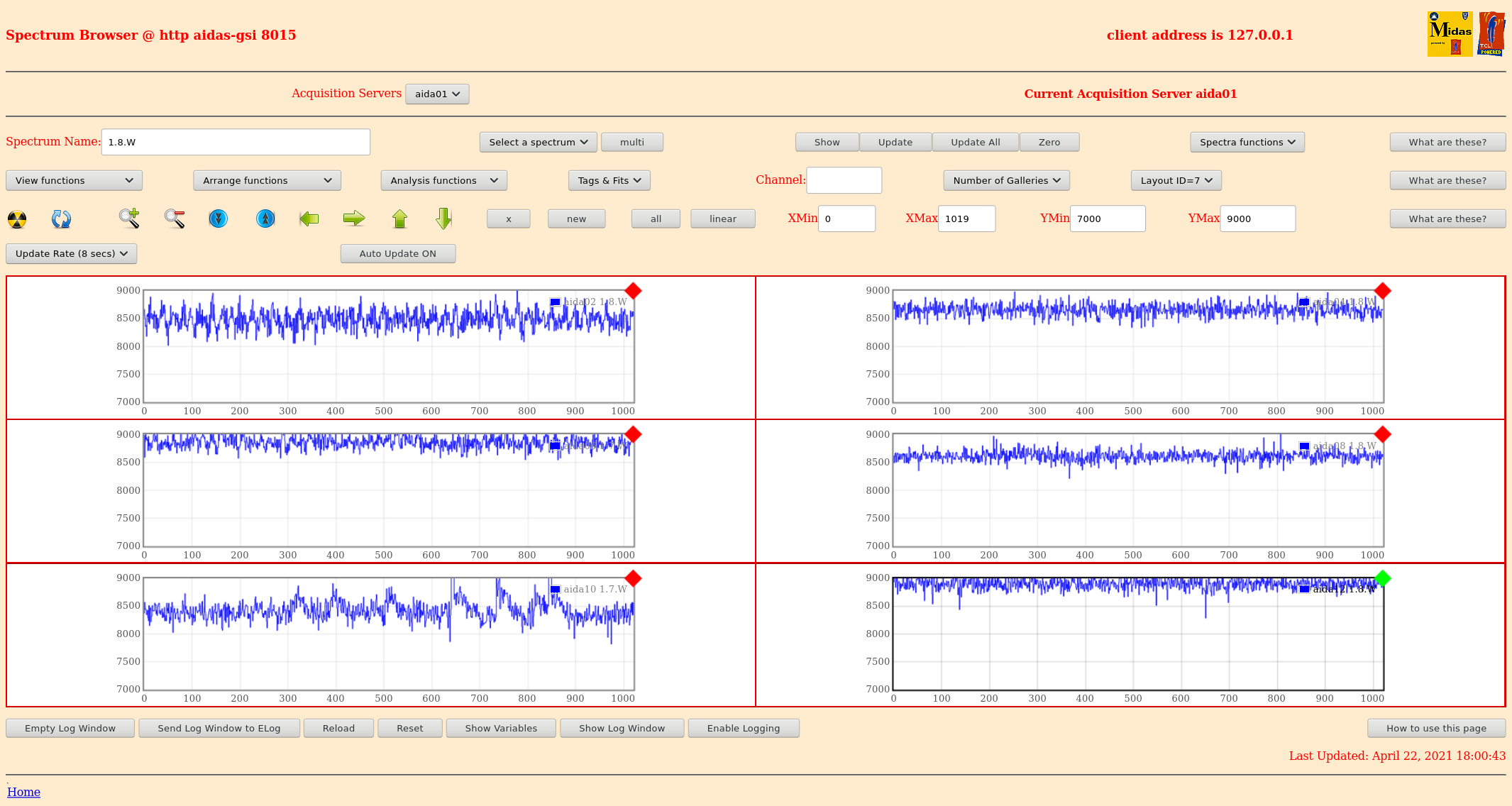Select the green diamond marker on aida12 plot
Screen dimensions: 1512x806
1382,578
